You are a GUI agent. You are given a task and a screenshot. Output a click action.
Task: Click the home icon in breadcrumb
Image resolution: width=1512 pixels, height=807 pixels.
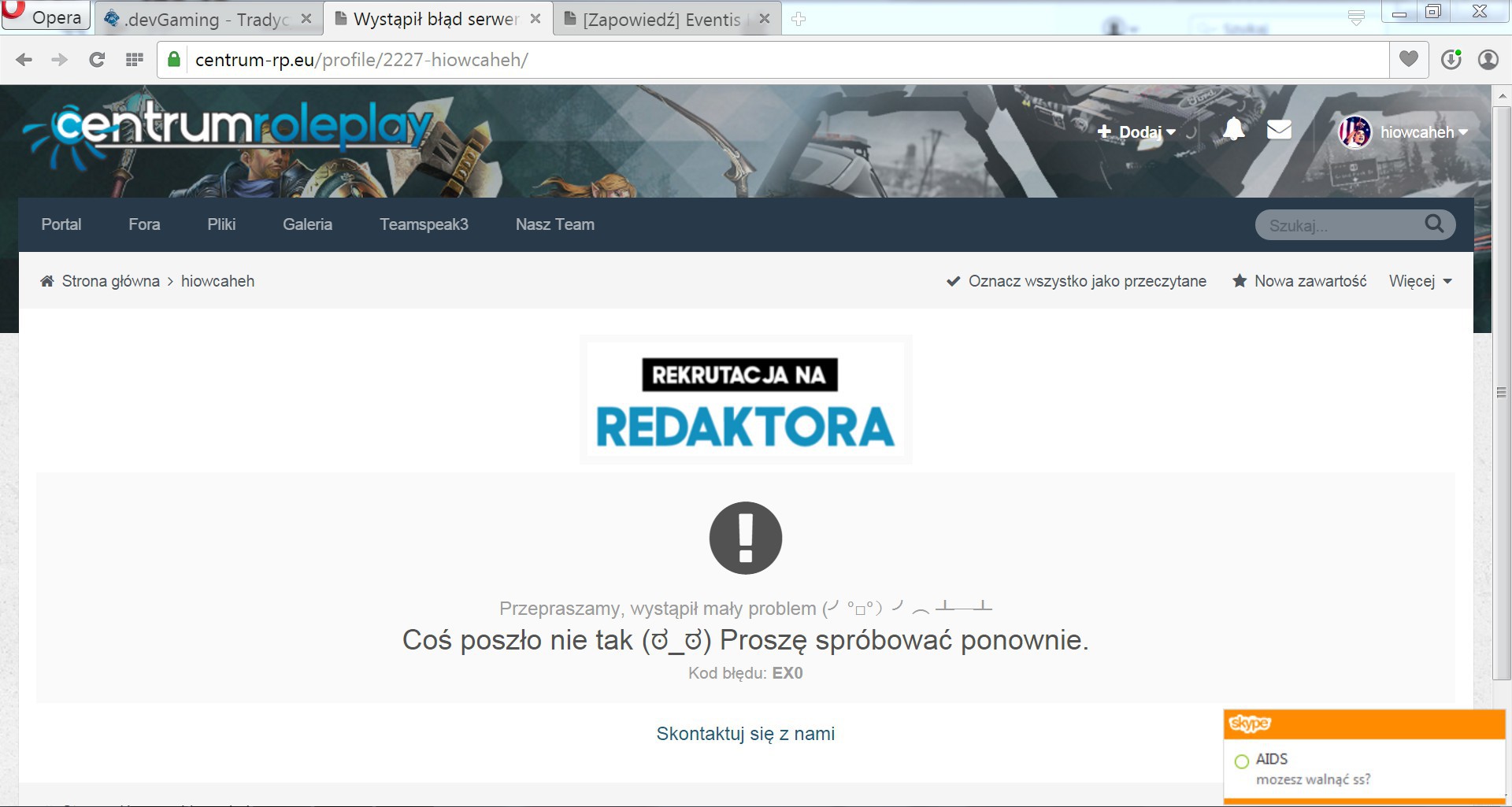point(47,282)
